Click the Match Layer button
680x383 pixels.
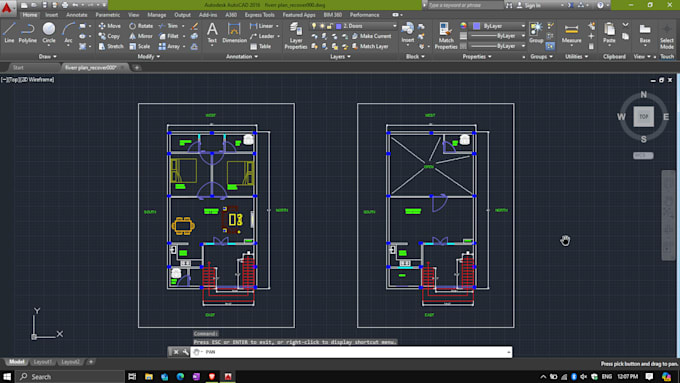pos(370,46)
